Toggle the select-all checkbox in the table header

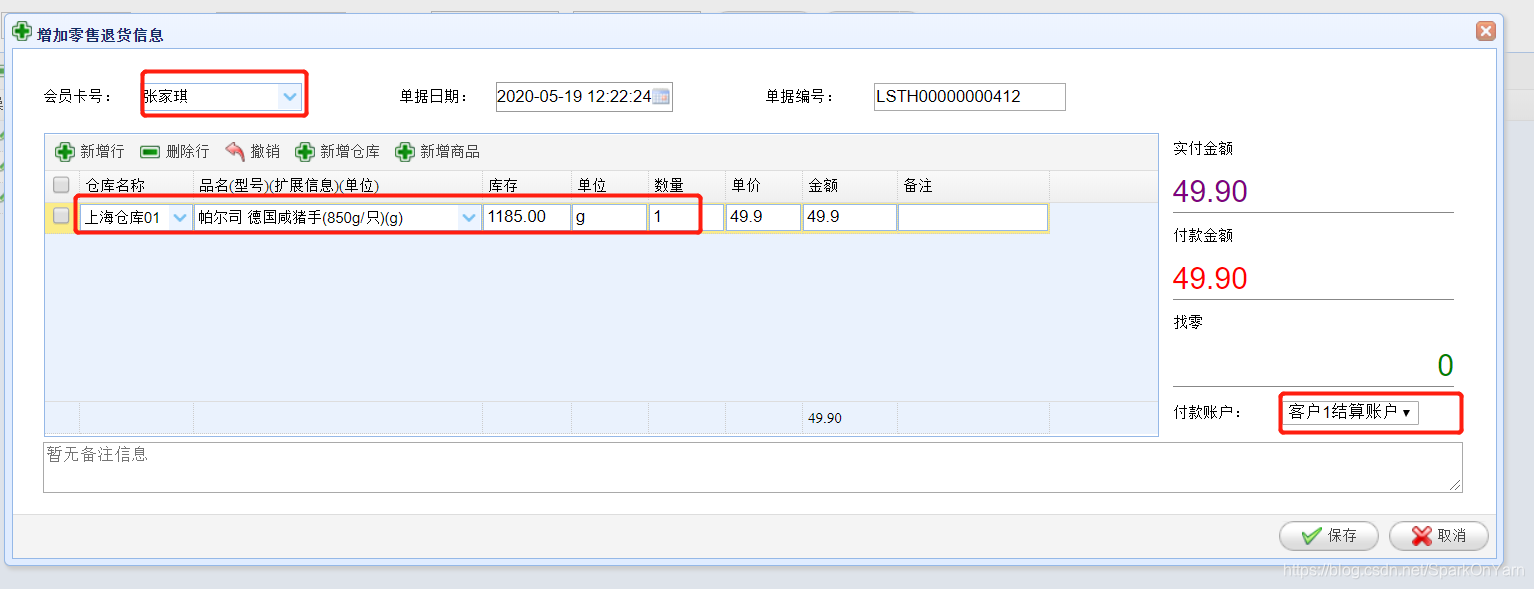coord(61,185)
